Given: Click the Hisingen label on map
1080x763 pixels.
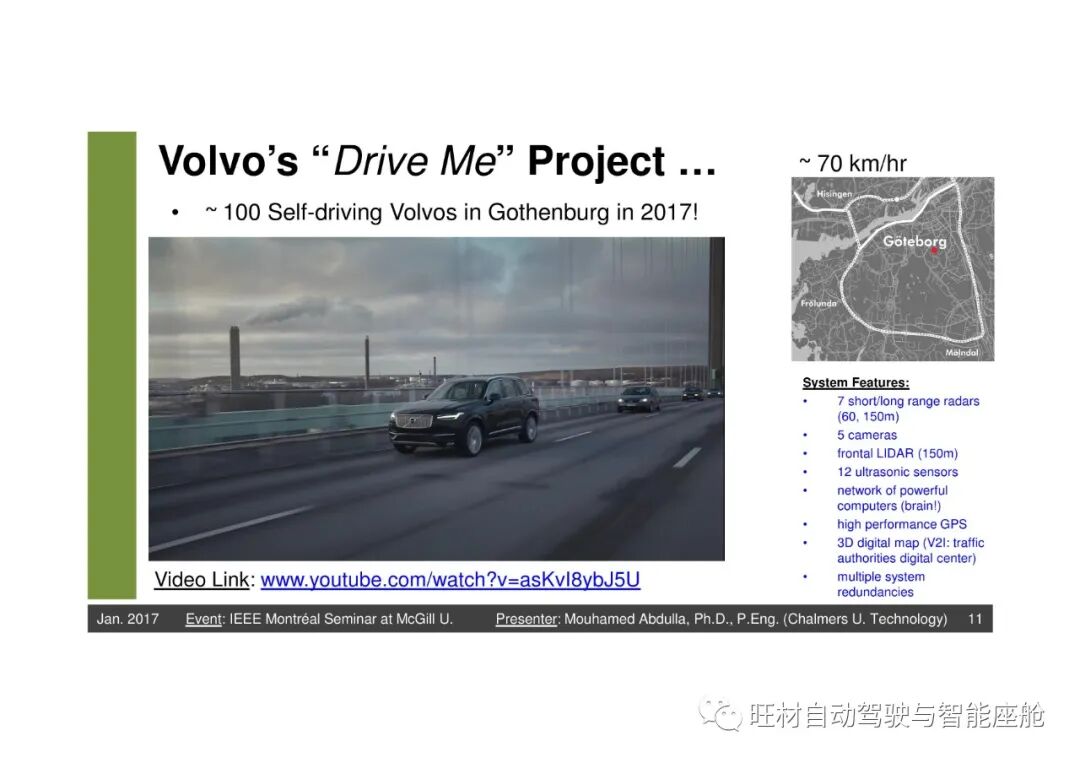Looking at the screenshot, I should pos(833,194).
